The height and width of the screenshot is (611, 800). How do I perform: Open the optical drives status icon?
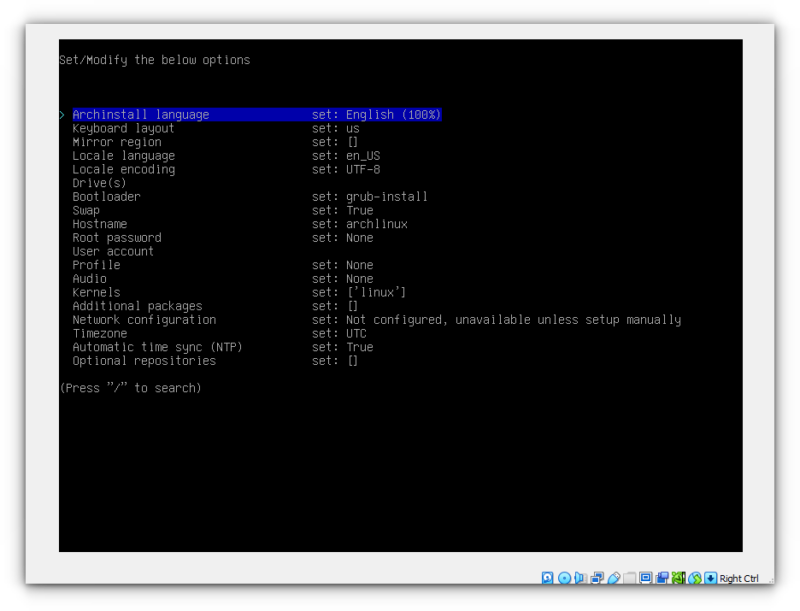(566, 578)
